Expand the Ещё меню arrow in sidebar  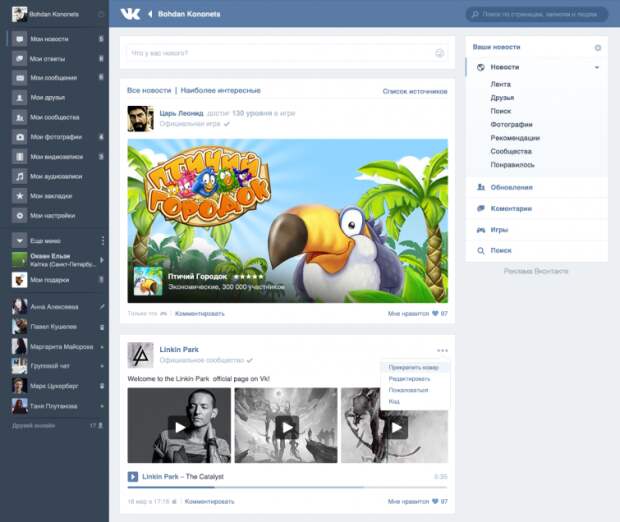tap(19, 240)
